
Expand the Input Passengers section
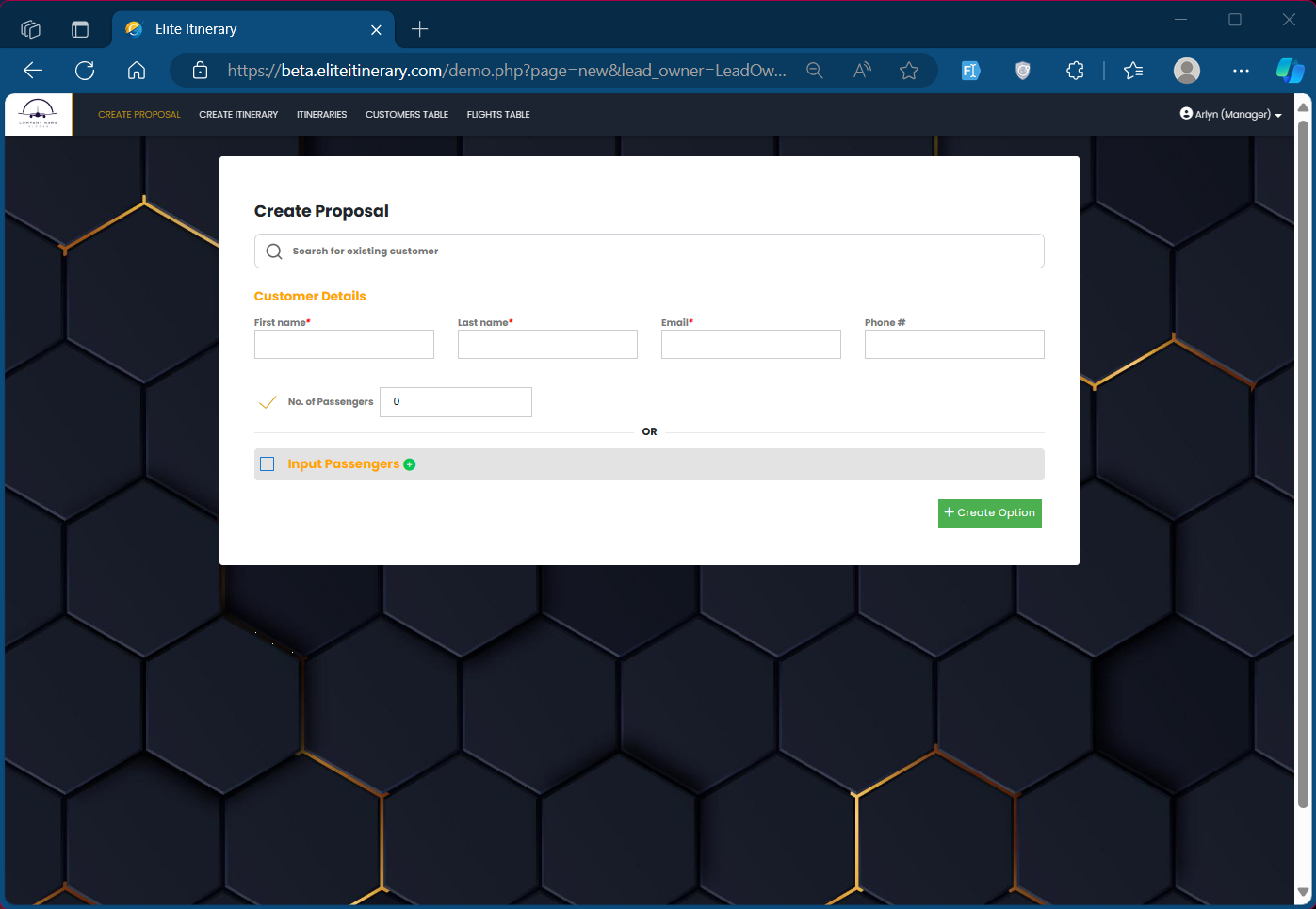click(x=344, y=464)
